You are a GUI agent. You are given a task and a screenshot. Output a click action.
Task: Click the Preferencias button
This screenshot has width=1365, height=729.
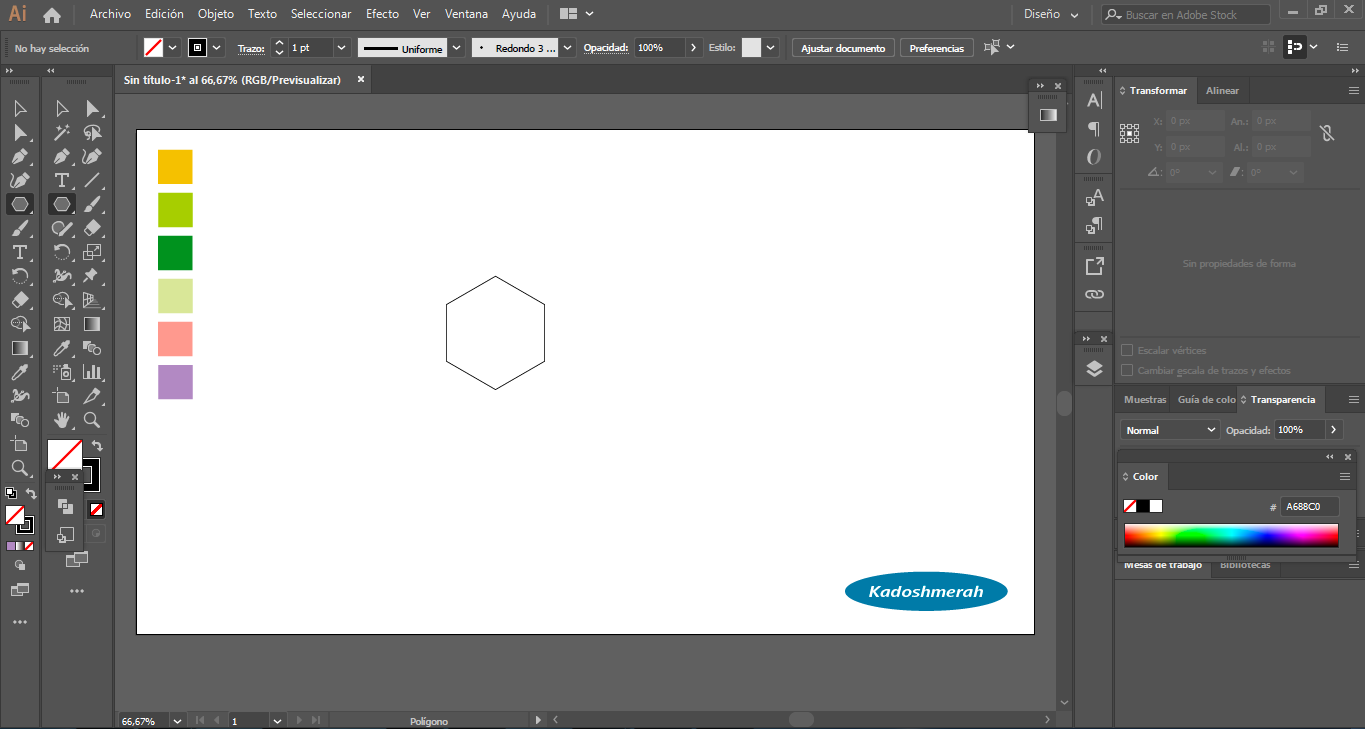tap(936, 48)
